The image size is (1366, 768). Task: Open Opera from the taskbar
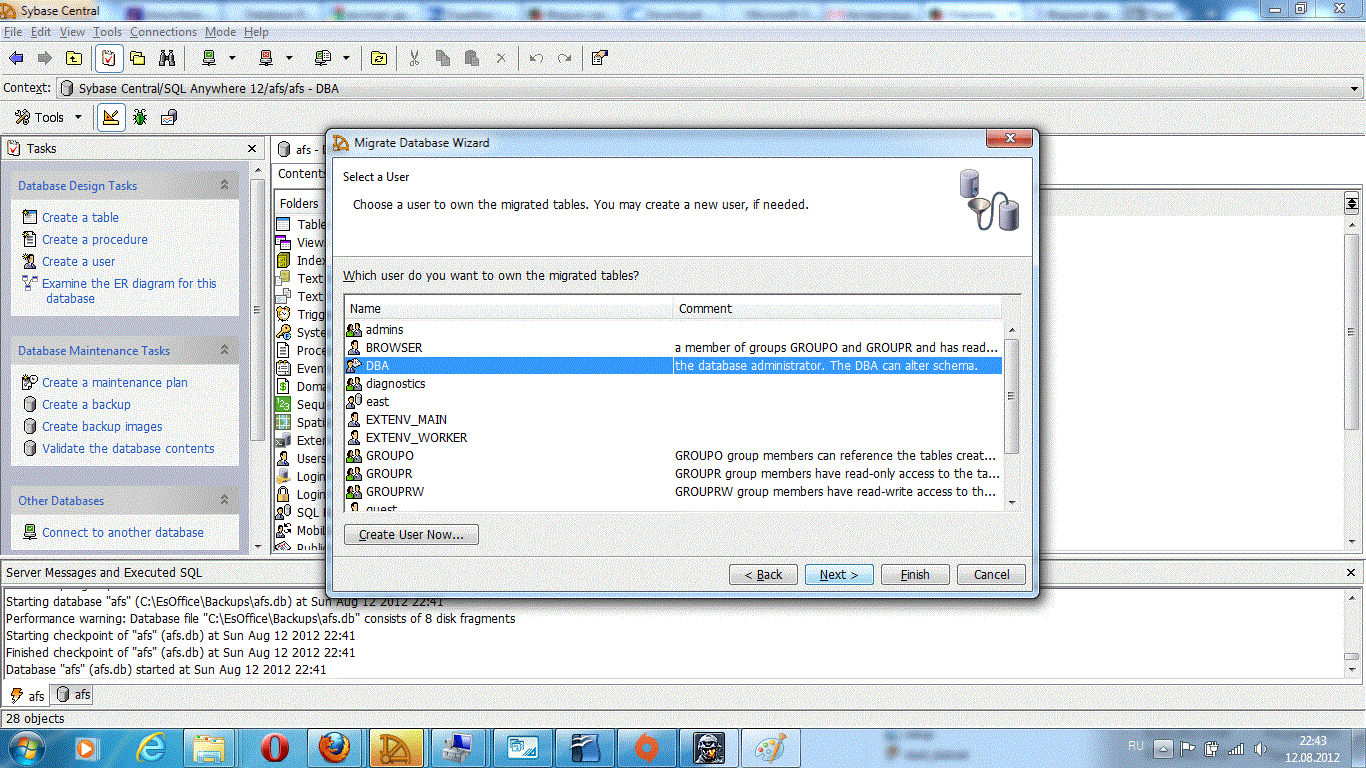(275, 747)
